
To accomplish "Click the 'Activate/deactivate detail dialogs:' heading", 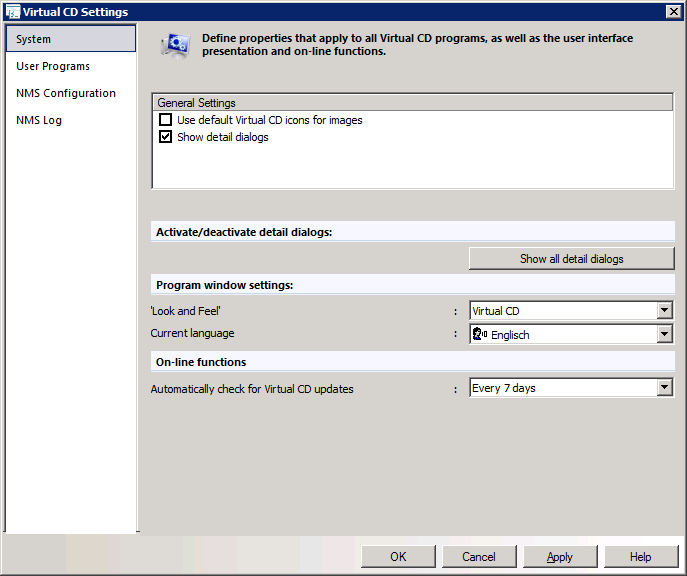I will tap(244, 232).
